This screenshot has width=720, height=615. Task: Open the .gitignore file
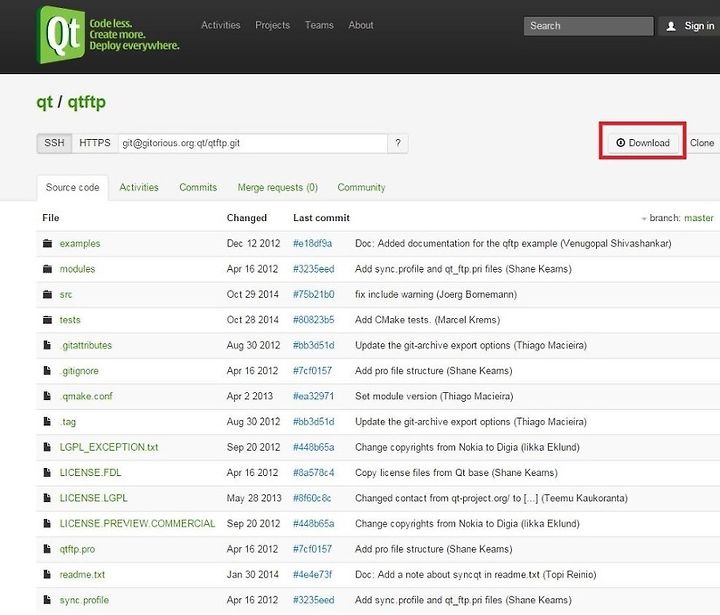click(x=79, y=371)
